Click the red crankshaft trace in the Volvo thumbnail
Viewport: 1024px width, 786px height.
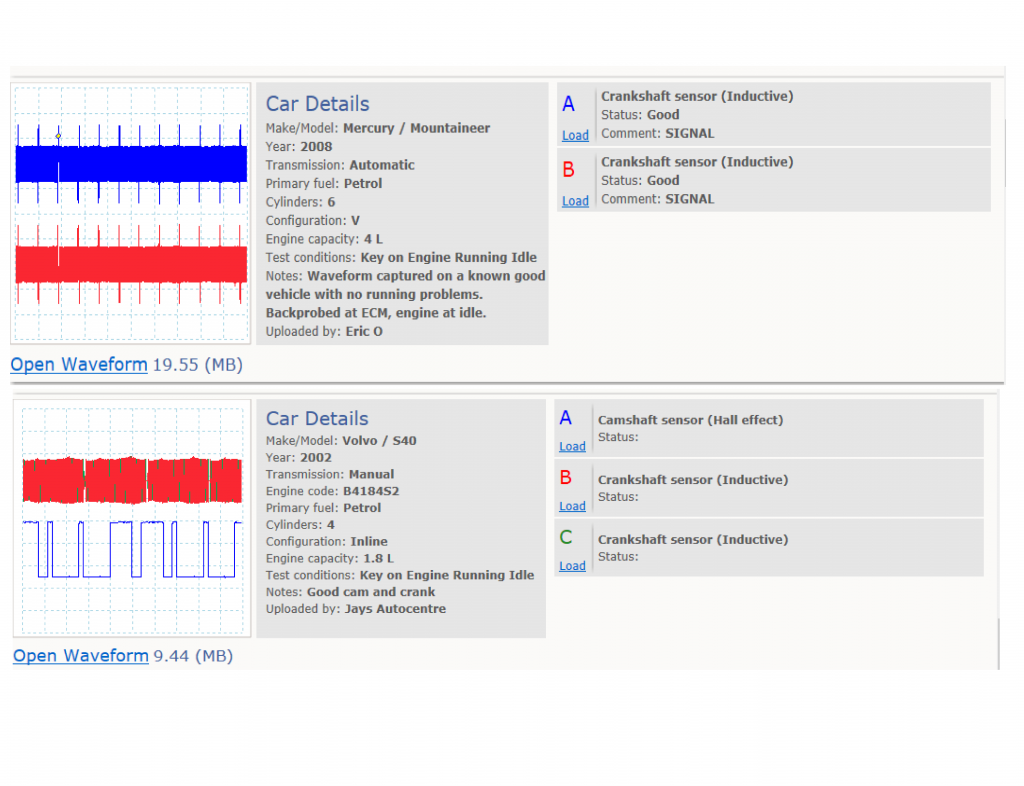(130, 480)
